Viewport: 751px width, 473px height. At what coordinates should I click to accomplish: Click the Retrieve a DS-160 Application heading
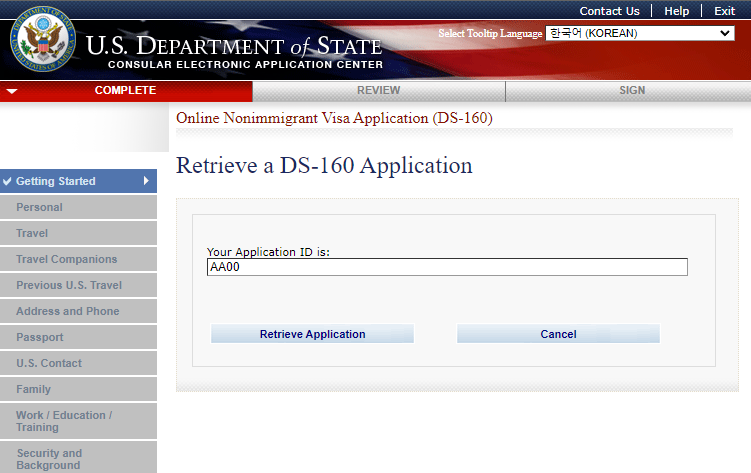[x=324, y=166]
